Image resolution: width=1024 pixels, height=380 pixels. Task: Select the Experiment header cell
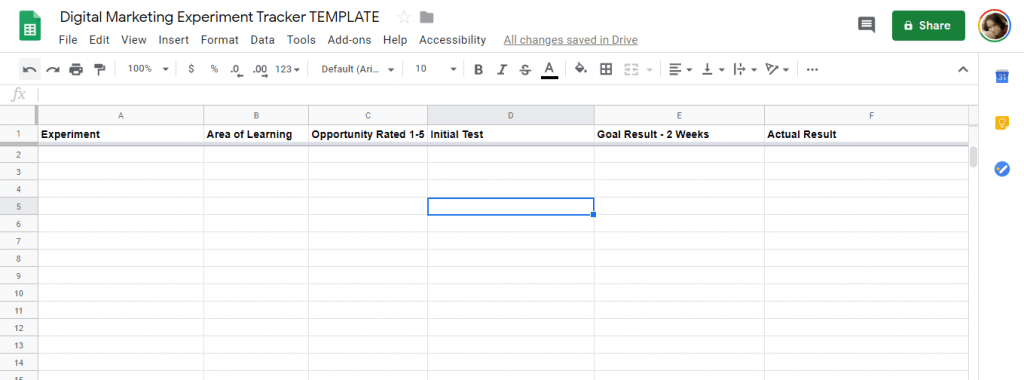[x=121, y=135]
